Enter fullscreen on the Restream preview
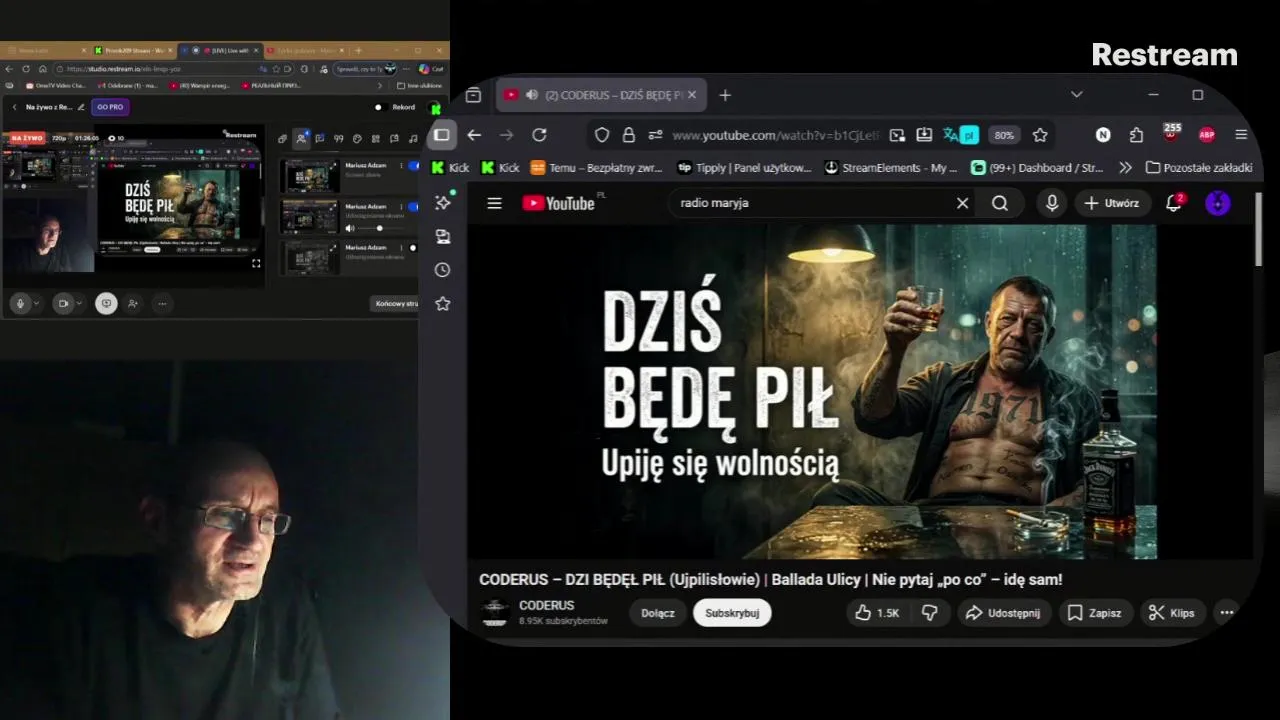This screenshot has width=1280, height=720. [256, 263]
